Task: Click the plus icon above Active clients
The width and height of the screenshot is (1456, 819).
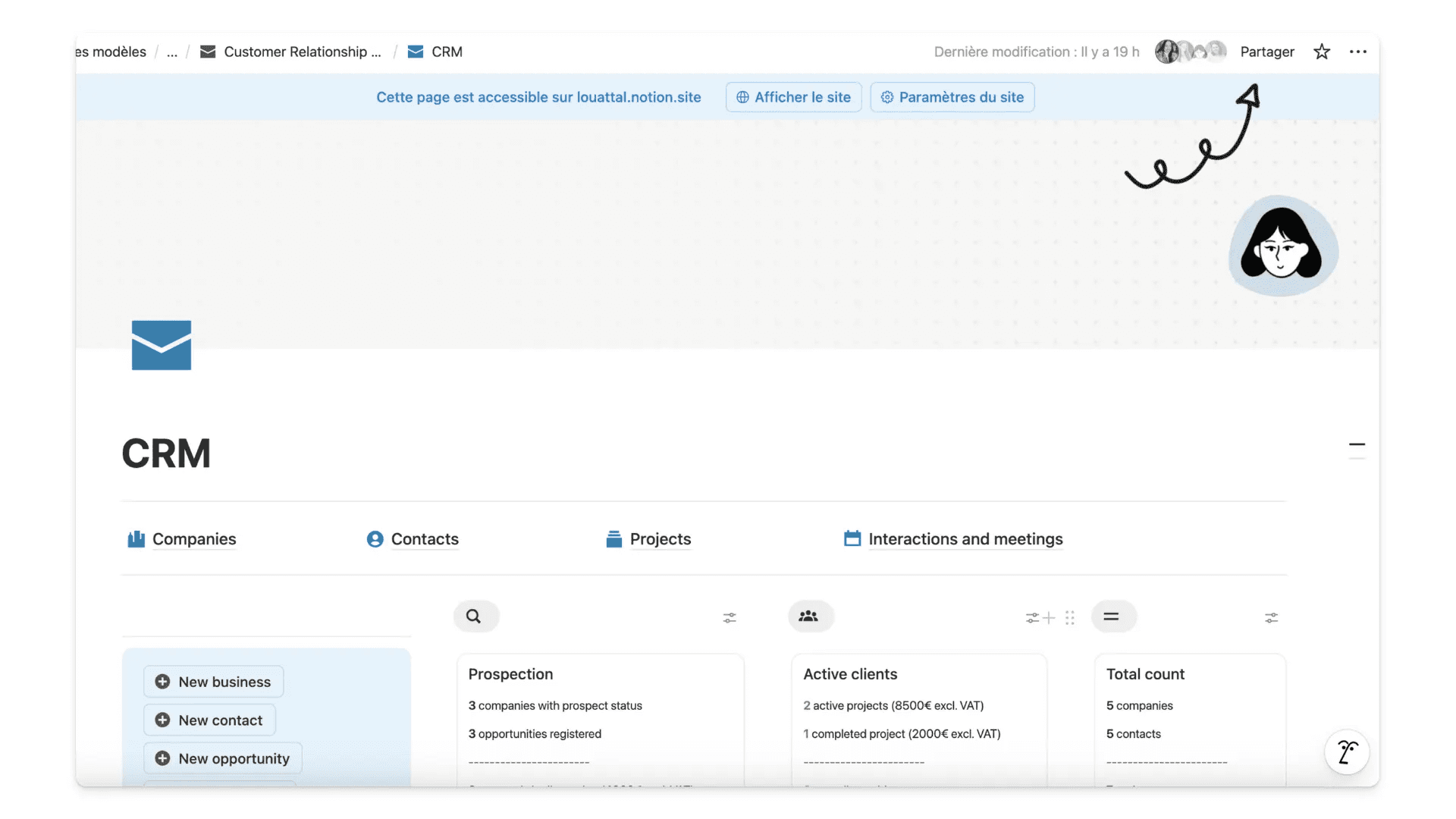Action: click(x=1050, y=618)
